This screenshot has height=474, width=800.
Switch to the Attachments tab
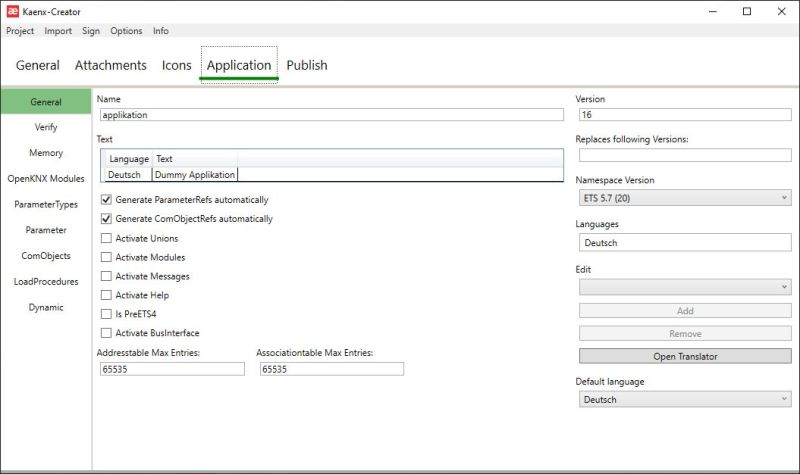pos(111,65)
